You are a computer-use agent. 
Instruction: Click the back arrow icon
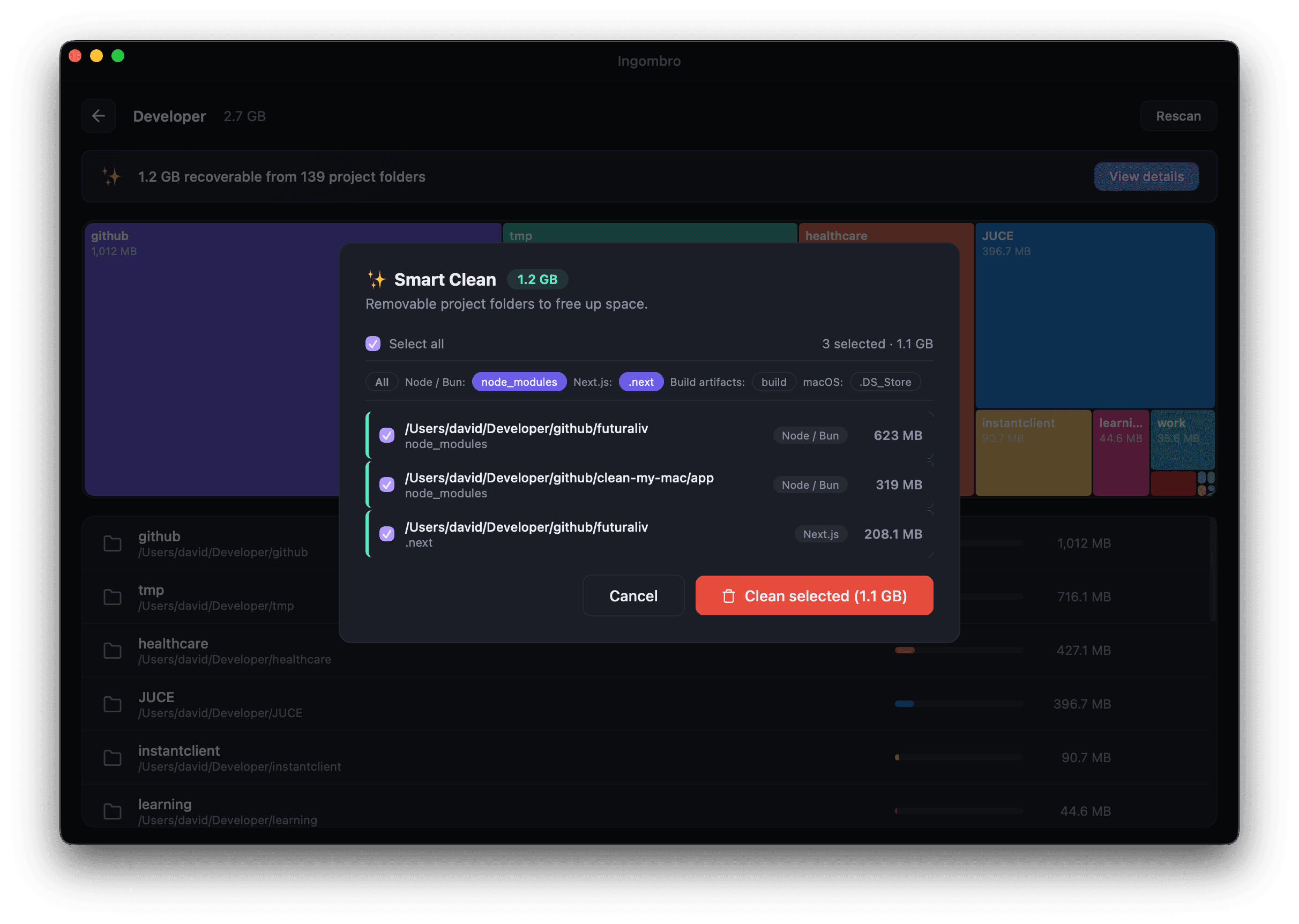(99, 116)
